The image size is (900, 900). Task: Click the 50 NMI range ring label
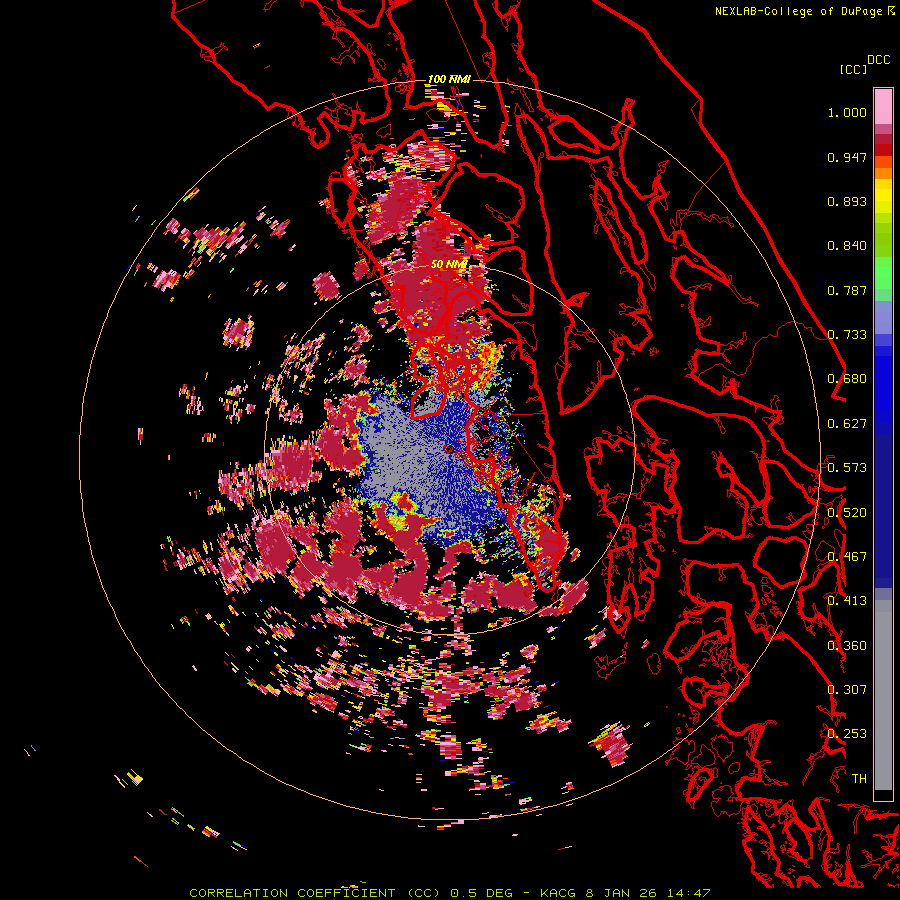[x=449, y=265]
